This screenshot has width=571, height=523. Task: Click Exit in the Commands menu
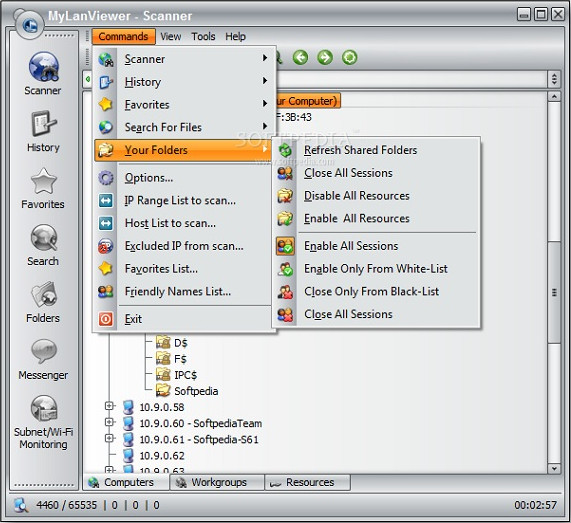pos(184,319)
